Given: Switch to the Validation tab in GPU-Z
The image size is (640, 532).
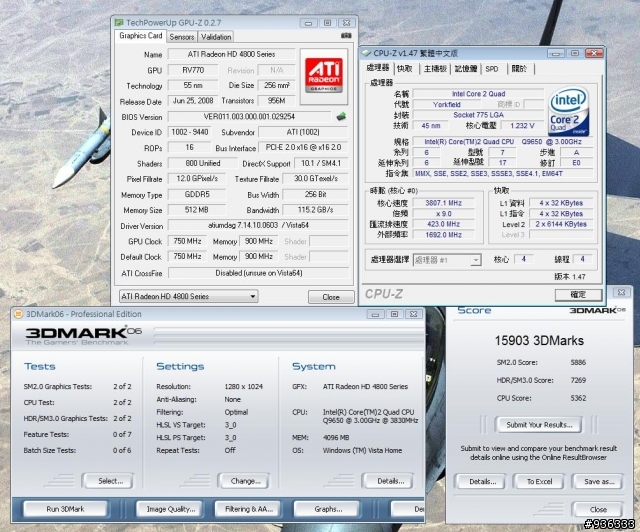Looking at the screenshot, I should (216, 37).
